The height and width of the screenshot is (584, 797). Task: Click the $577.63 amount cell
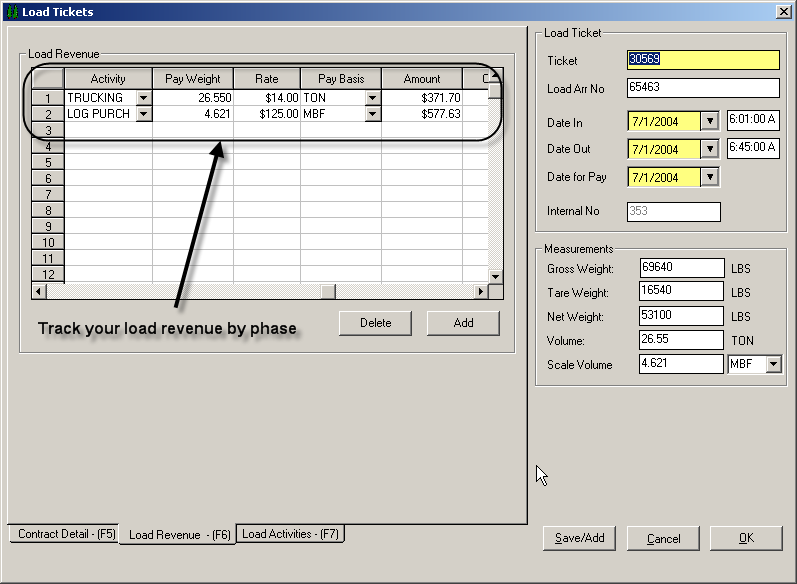point(422,114)
